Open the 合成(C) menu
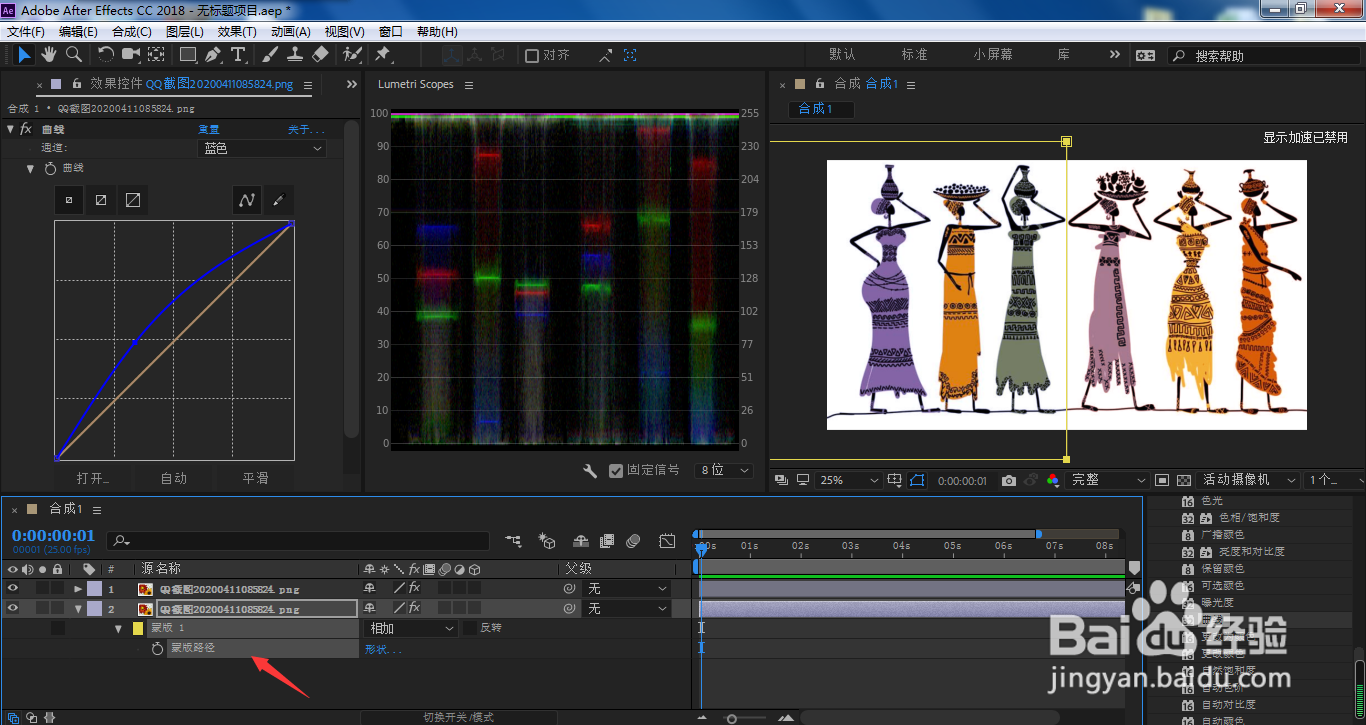The width and height of the screenshot is (1366, 725). click(x=132, y=32)
